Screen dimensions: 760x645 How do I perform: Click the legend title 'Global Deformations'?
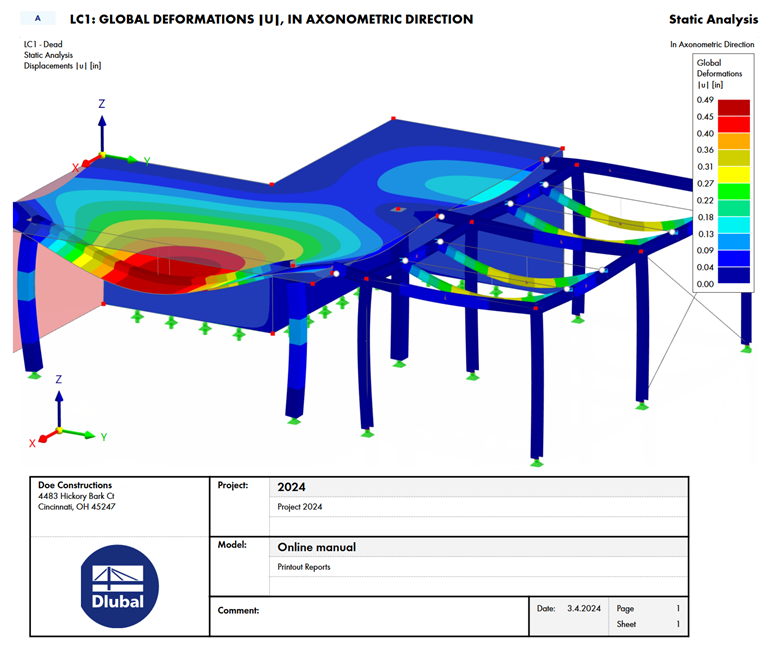tap(719, 68)
